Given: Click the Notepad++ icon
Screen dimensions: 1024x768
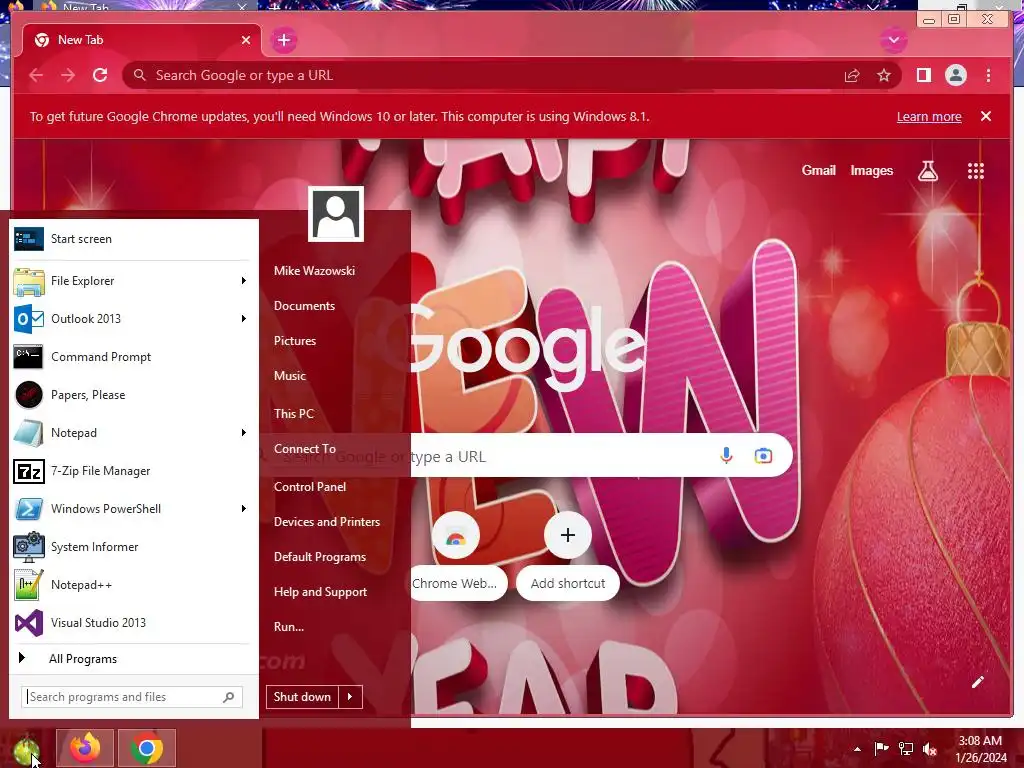Looking at the screenshot, I should pos(29,584).
